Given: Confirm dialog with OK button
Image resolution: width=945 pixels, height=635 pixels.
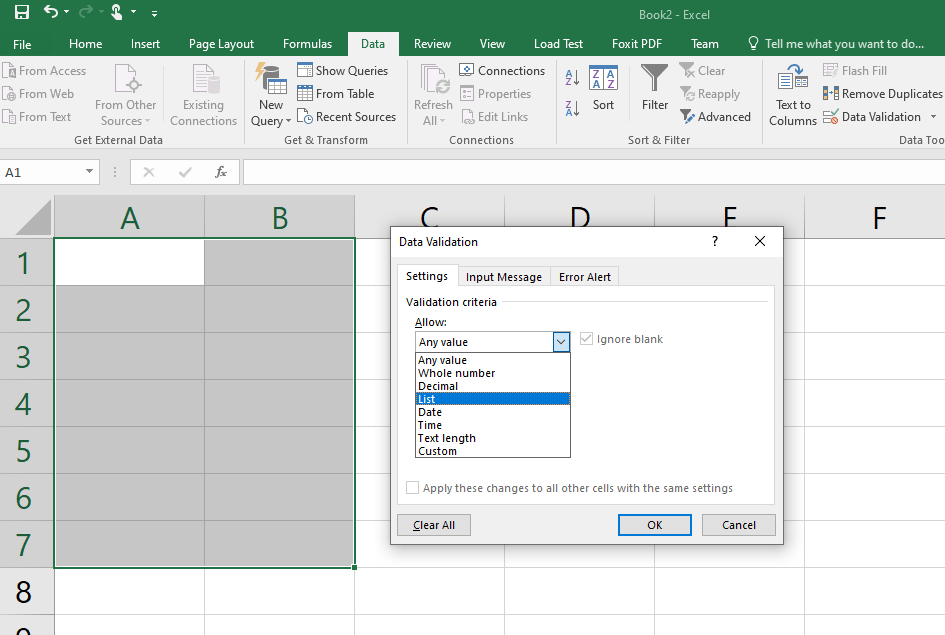Looking at the screenshot, I should [655, 525].
